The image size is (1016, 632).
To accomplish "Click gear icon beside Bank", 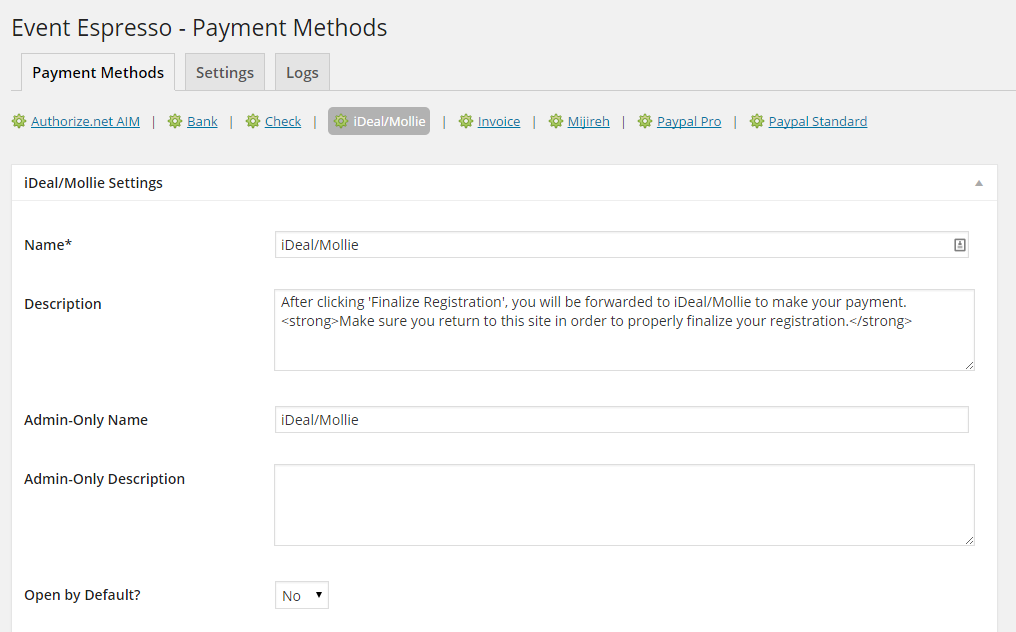I will (x=175, y=121).
